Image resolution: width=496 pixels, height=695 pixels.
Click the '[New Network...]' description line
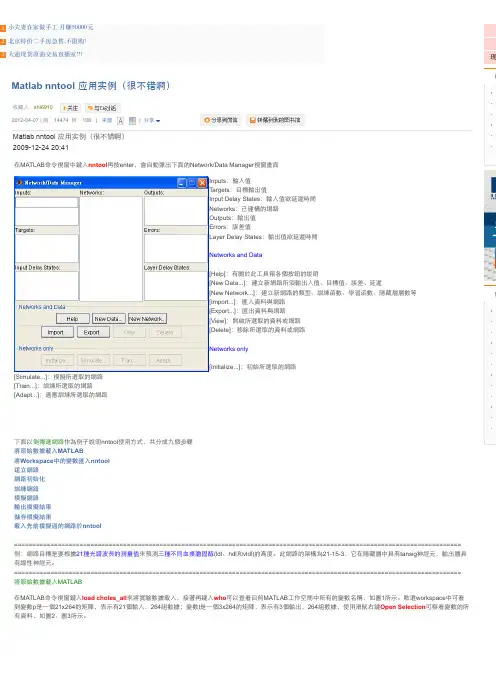coord(313,293)
